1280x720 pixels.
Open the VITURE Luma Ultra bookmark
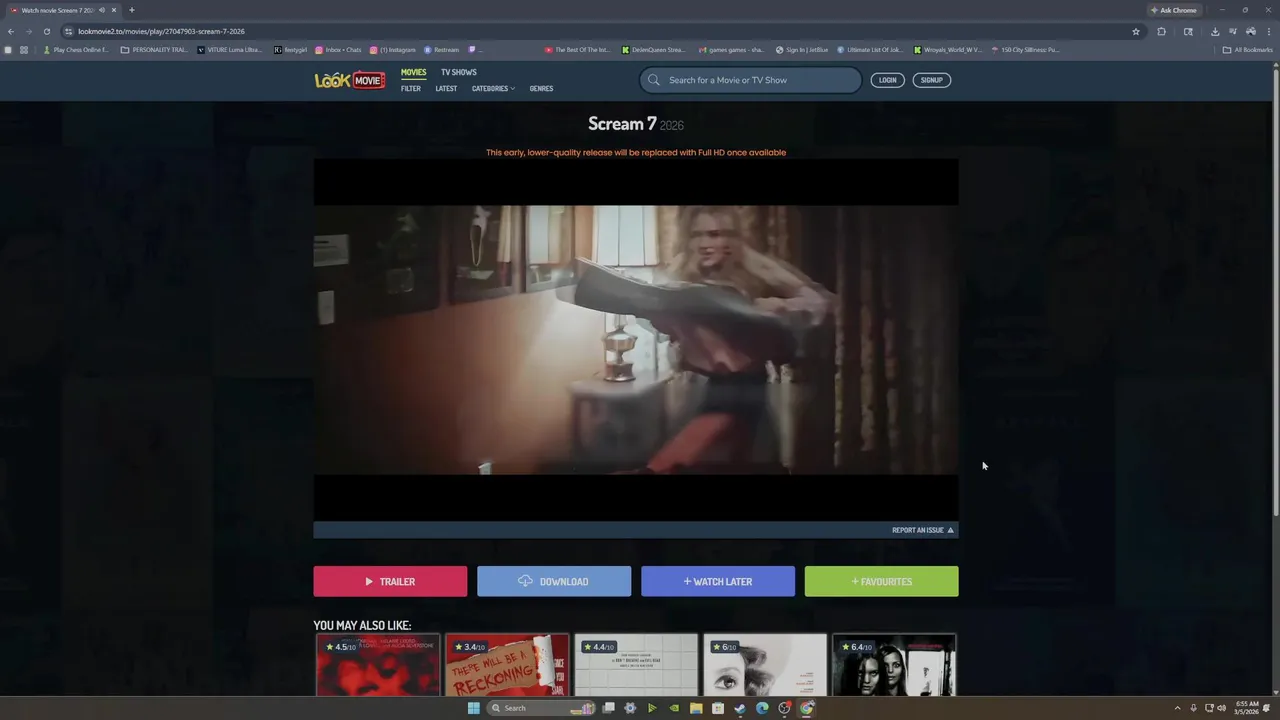(230, 50)
